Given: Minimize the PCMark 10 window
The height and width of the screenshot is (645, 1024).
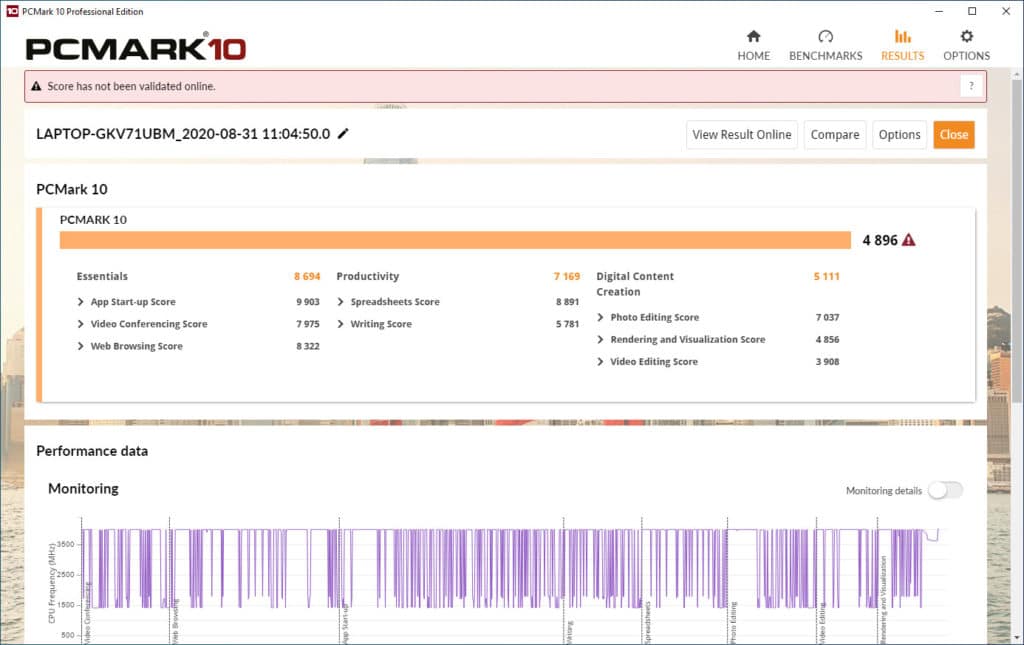Looking at the screenshot, I should (x=938, y=11).
